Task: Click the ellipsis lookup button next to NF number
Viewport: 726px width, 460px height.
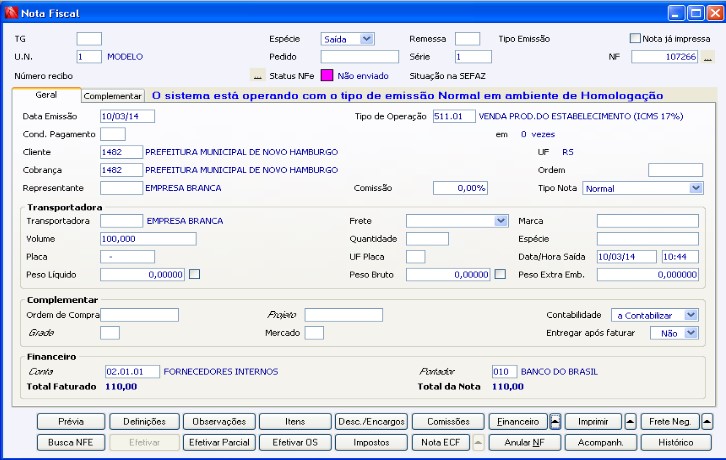Action: pyautogui.click(x=707, y=57)
